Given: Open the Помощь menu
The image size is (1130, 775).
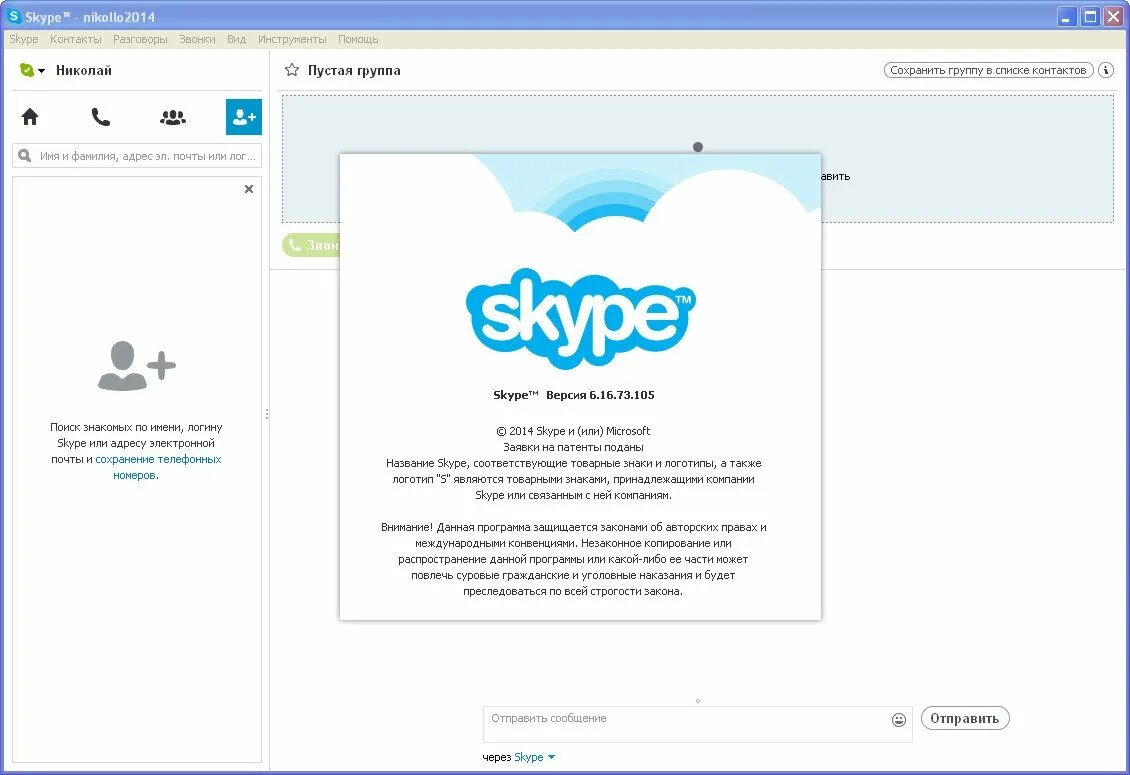Looking at the screenshot, I should point(358,39).
